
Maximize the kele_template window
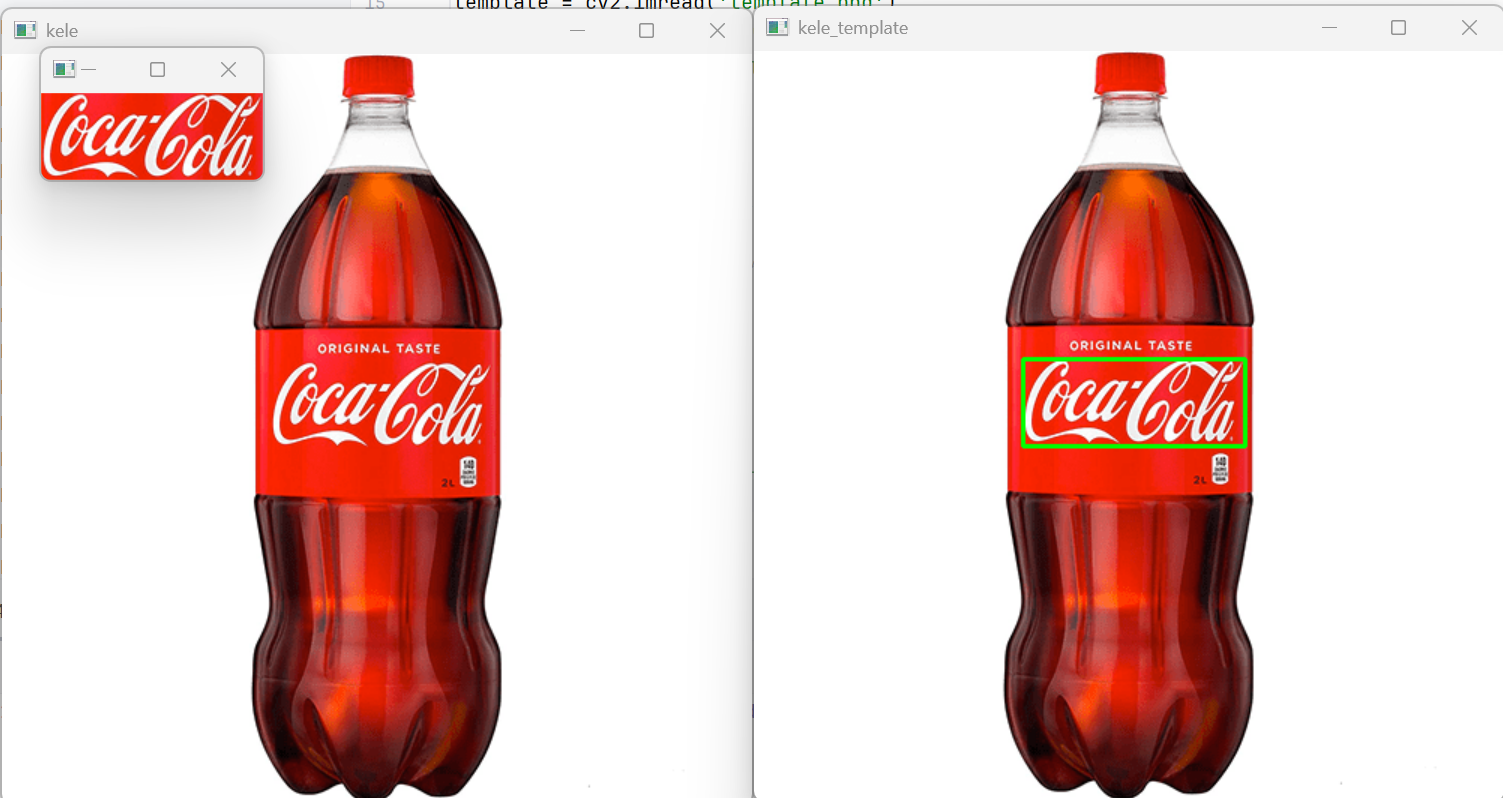click(1398, 28)
